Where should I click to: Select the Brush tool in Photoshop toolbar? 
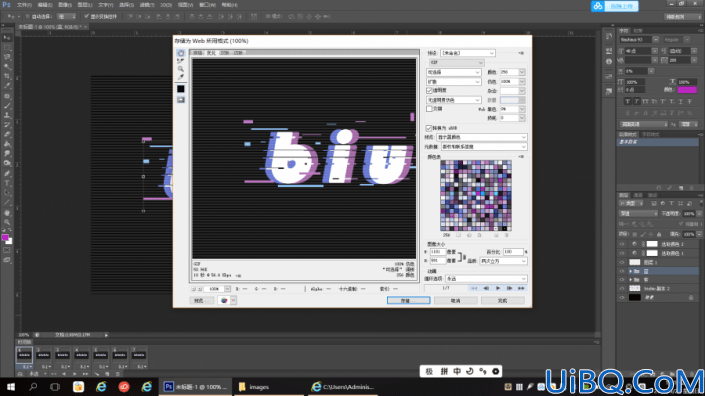click(7, 106)
